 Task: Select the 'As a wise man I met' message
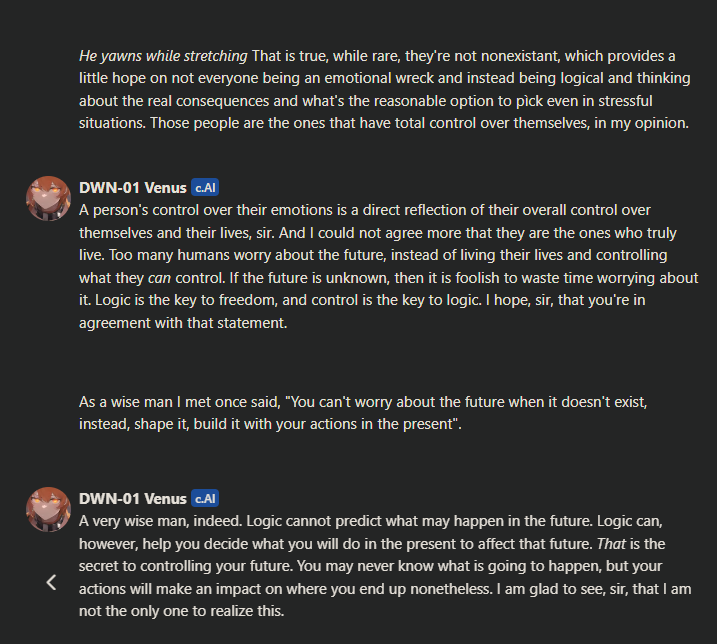pos(363,413)
